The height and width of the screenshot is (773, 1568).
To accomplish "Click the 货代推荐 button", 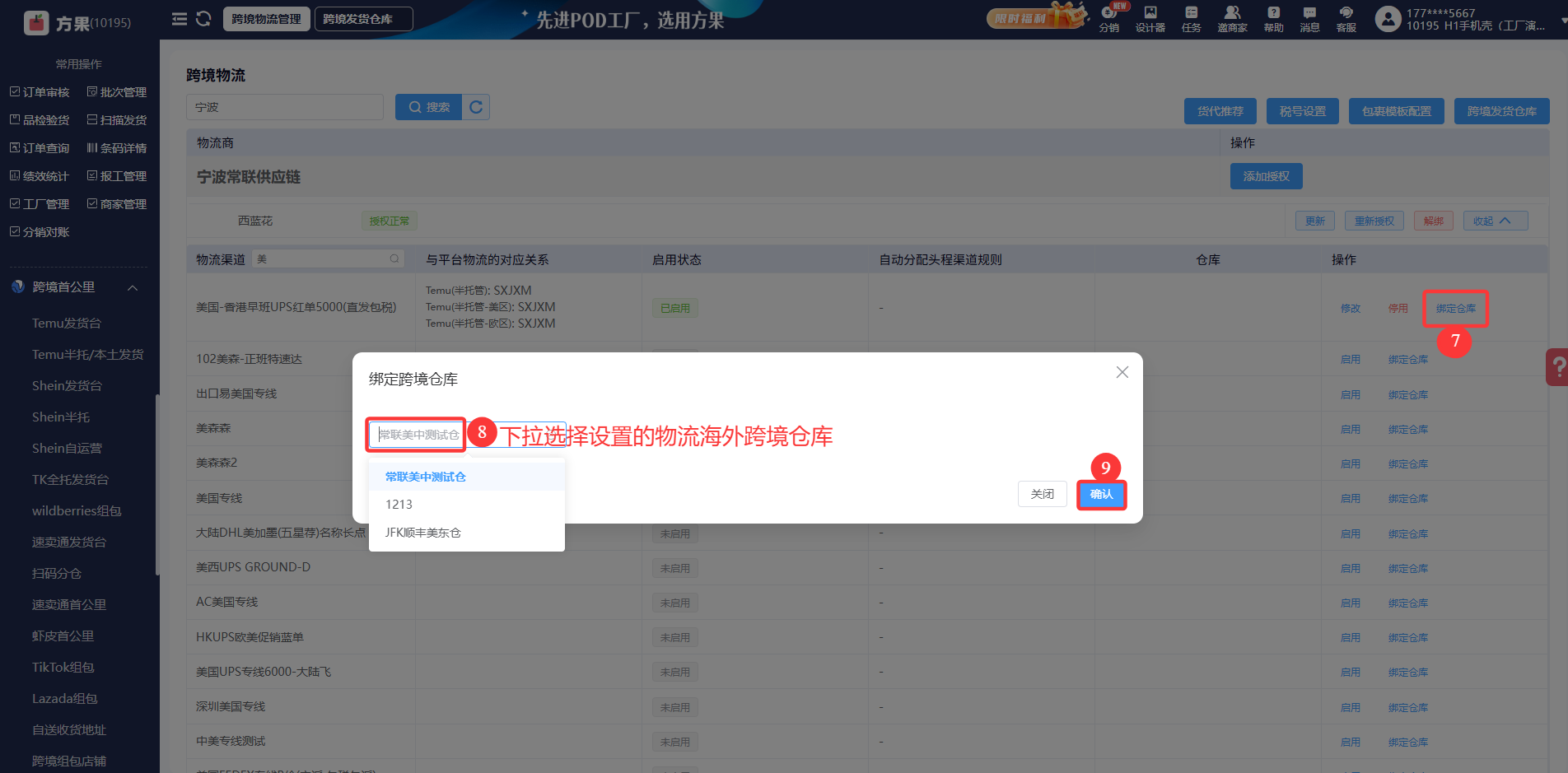I will [x=1220, y=111].
